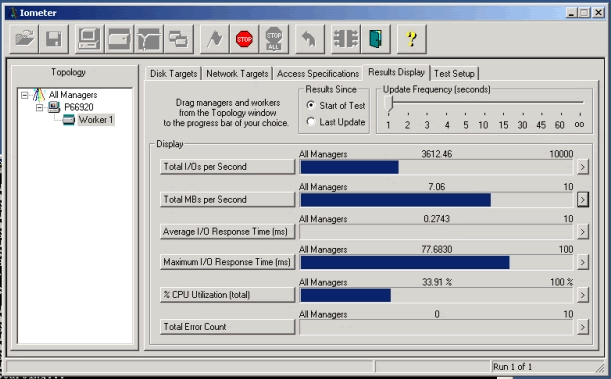611x379 pixels.
Task: Stop the current test with the red STOP icon
Action: click(244, 39)
